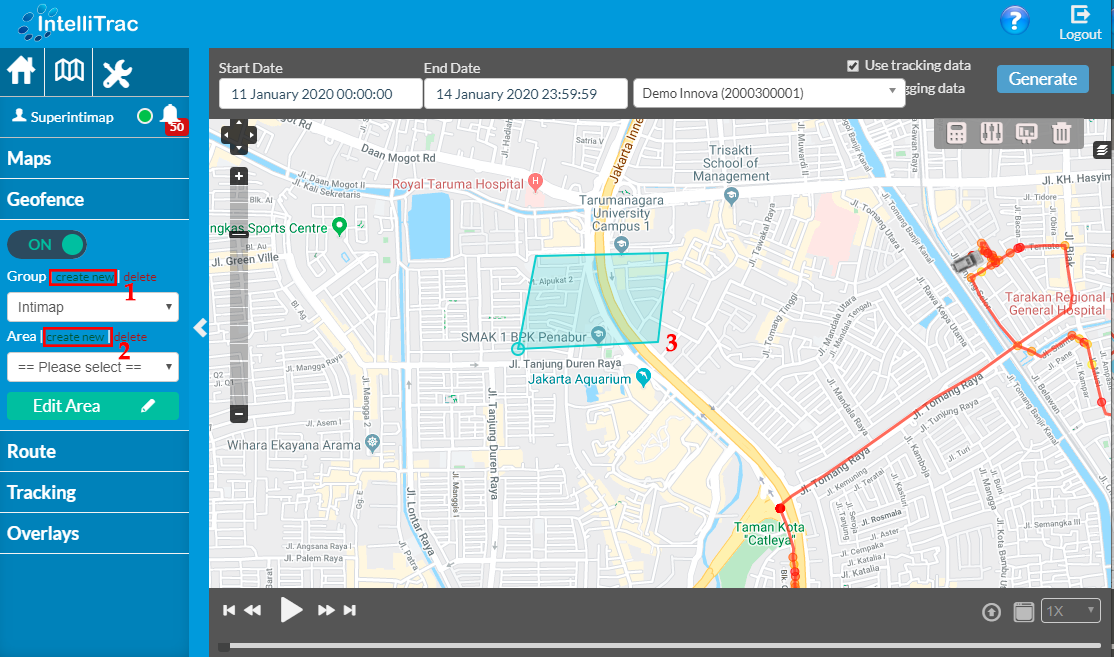Uncheck Use tracking data checkbox
The height and width of the screenshot is (657, 1114).
(x=853, y=66)
